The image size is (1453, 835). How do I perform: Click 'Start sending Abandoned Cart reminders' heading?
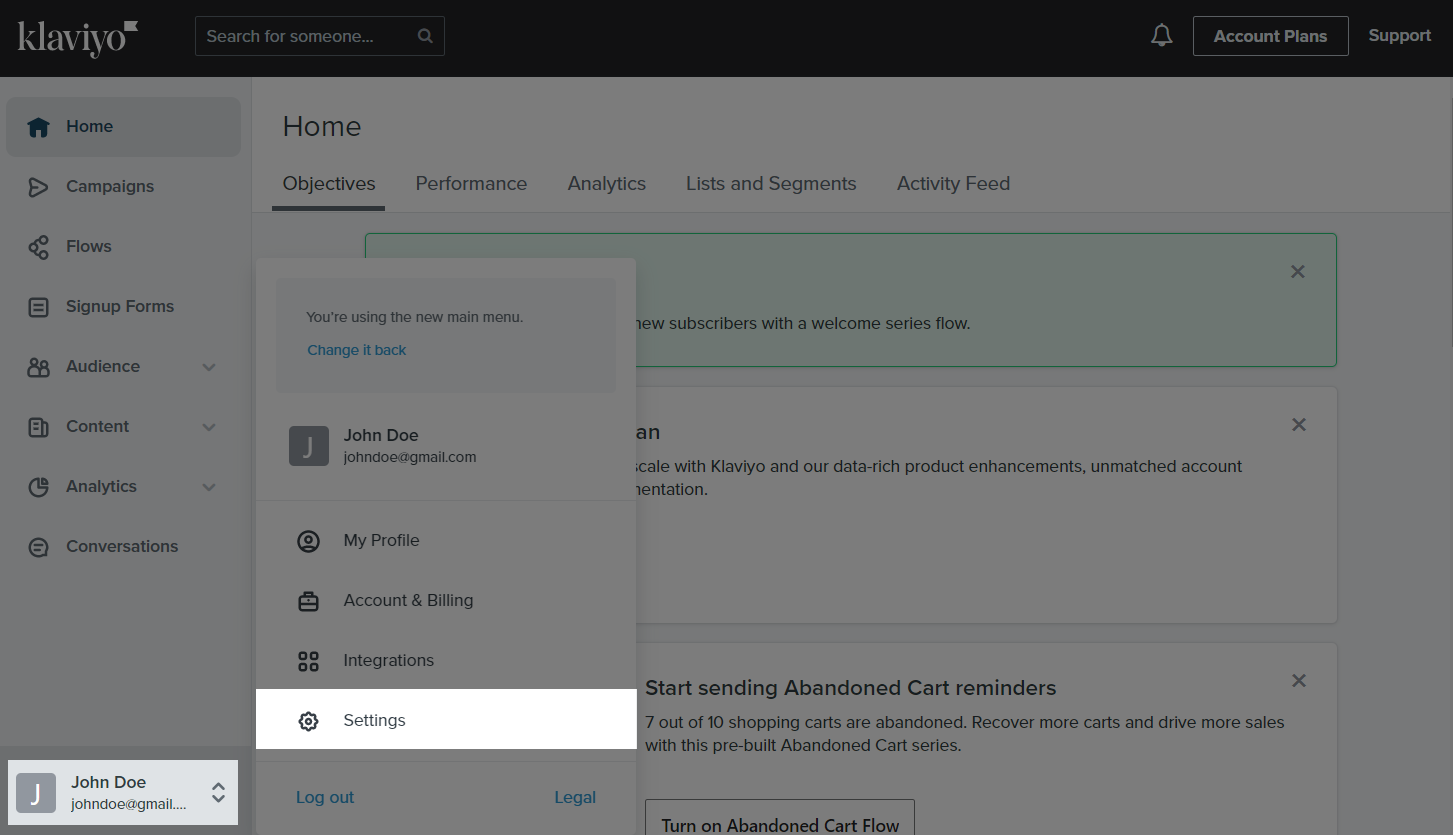[851, 688]
